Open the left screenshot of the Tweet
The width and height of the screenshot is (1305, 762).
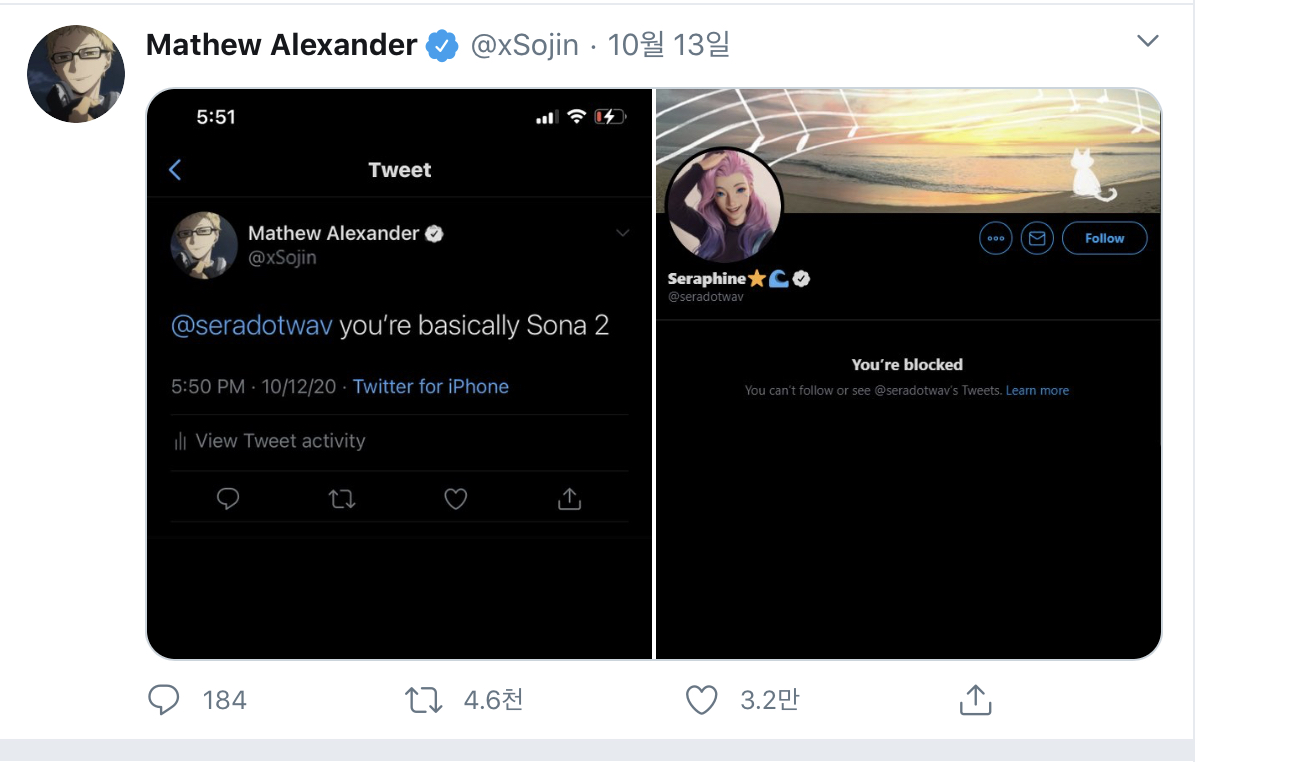[399, 374]
